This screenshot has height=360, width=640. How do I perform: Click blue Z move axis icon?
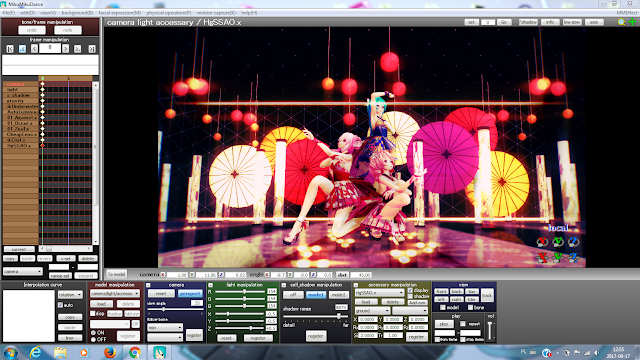coord(573,257)
